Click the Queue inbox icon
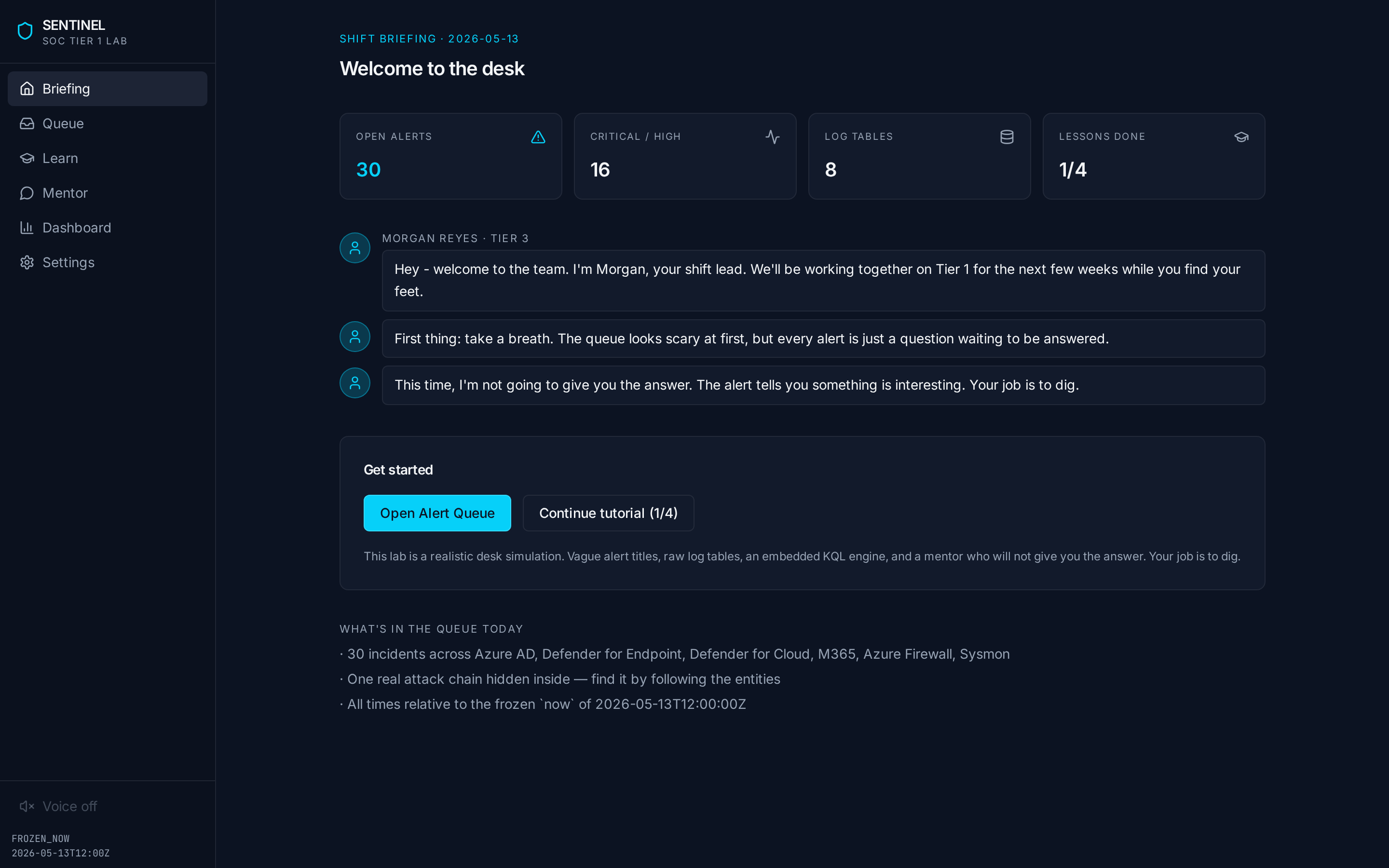The height and width of the screenshot is (868, 1389). [x=27, y=123]
